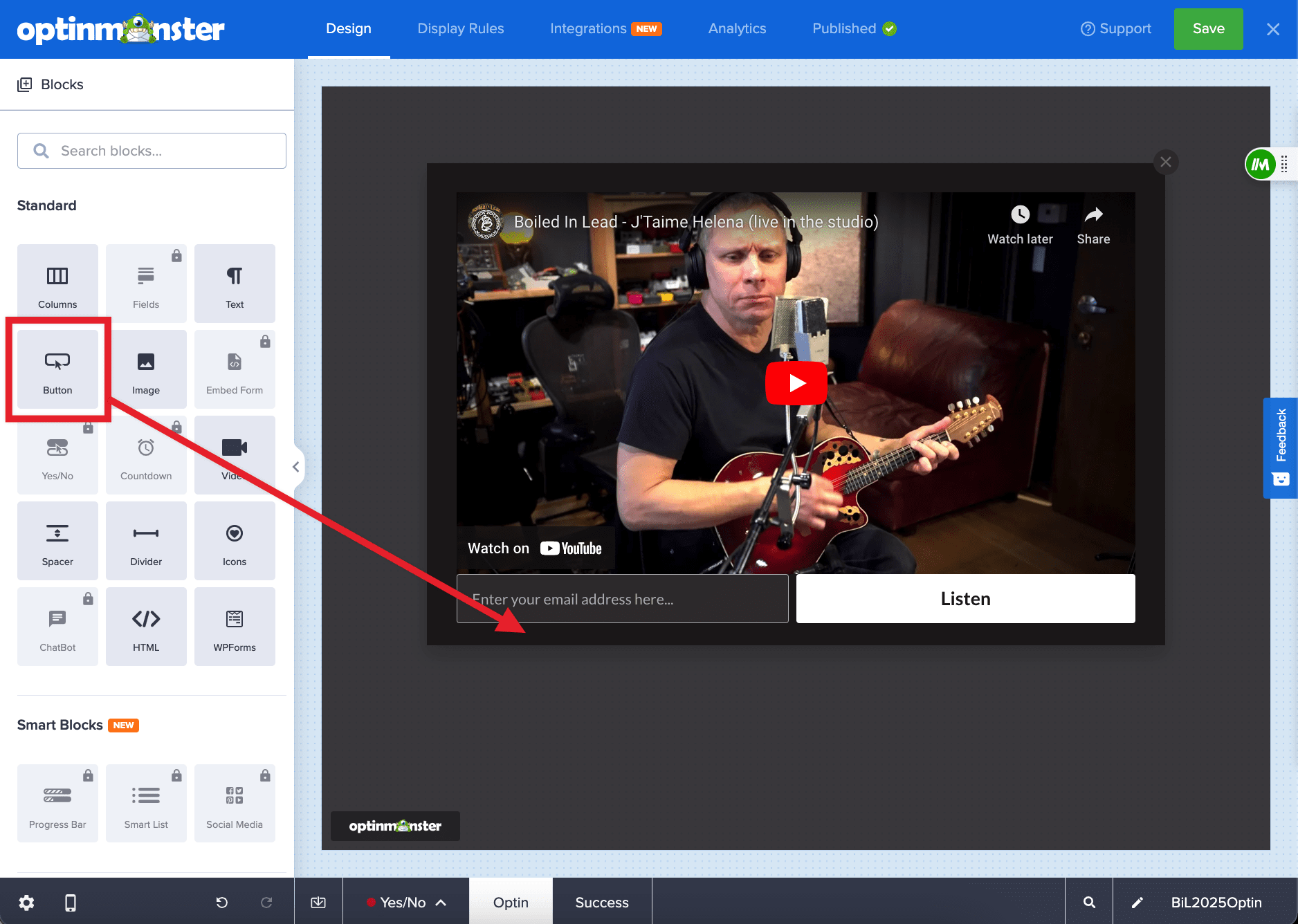Close the campaign builder
This screenshot has height=924, width=1298.
pyautogui.click(x=1273, y=29)
